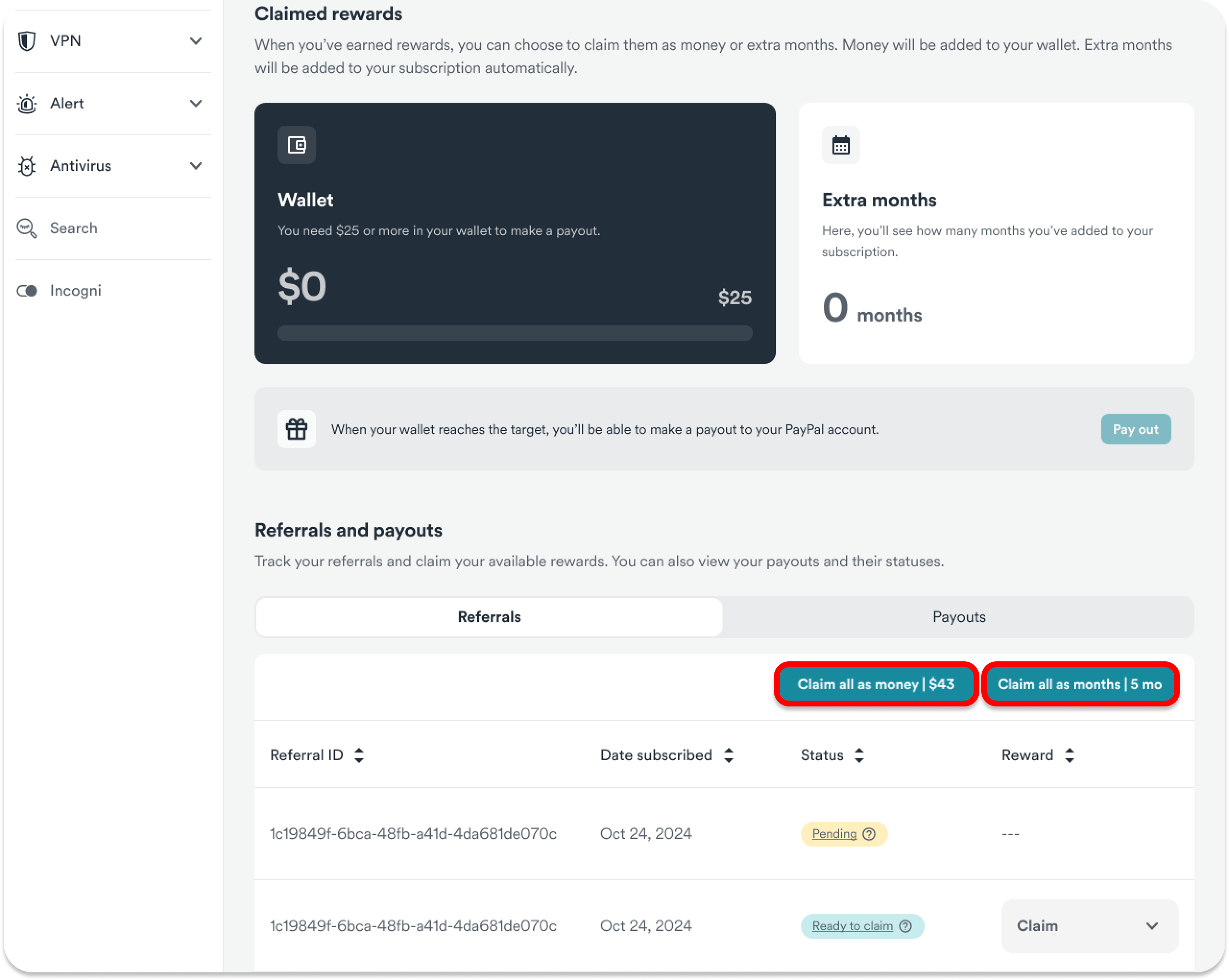The image size is (1229, 980).
Task: Expand the VPN sidebar section
Action: [x=195, y=41]
